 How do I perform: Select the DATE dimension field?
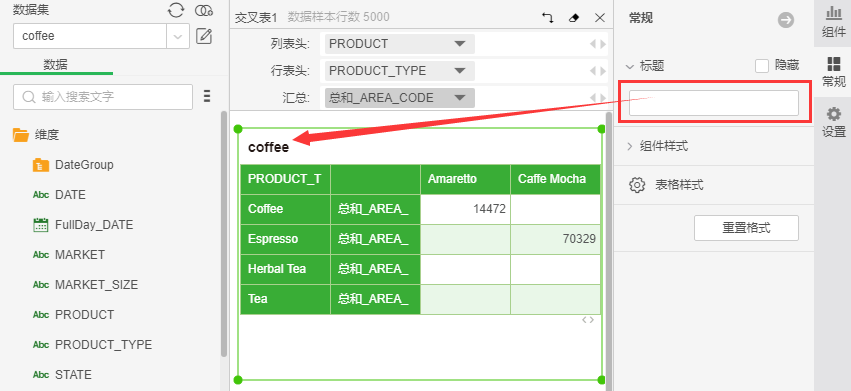pyautogui.click(x=71, y=194)
